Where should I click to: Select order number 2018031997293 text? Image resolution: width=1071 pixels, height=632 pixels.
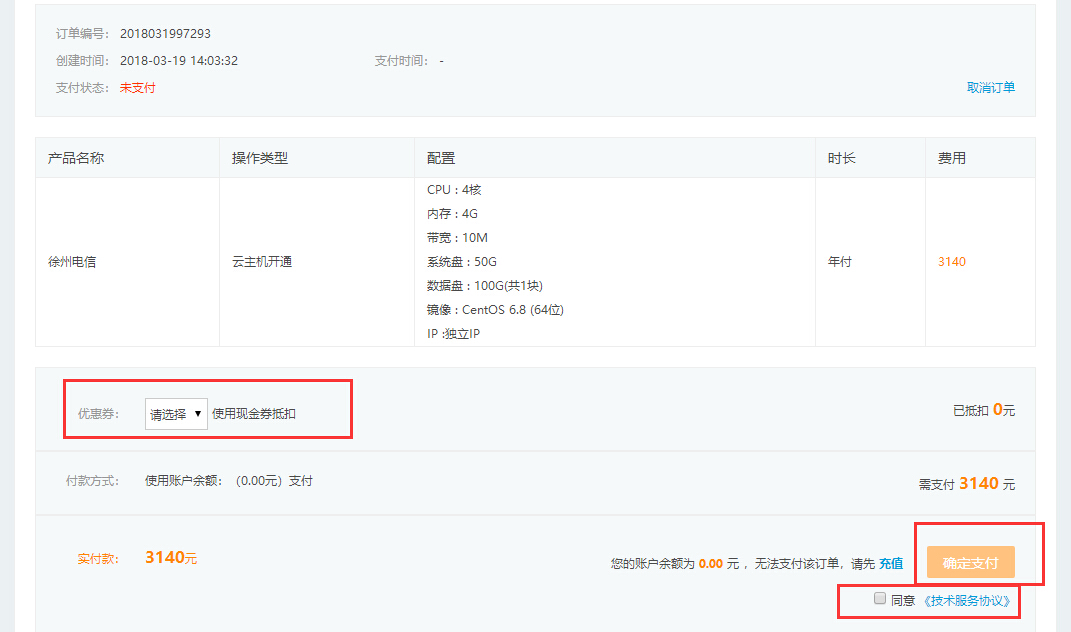click(x=165, y=33)
